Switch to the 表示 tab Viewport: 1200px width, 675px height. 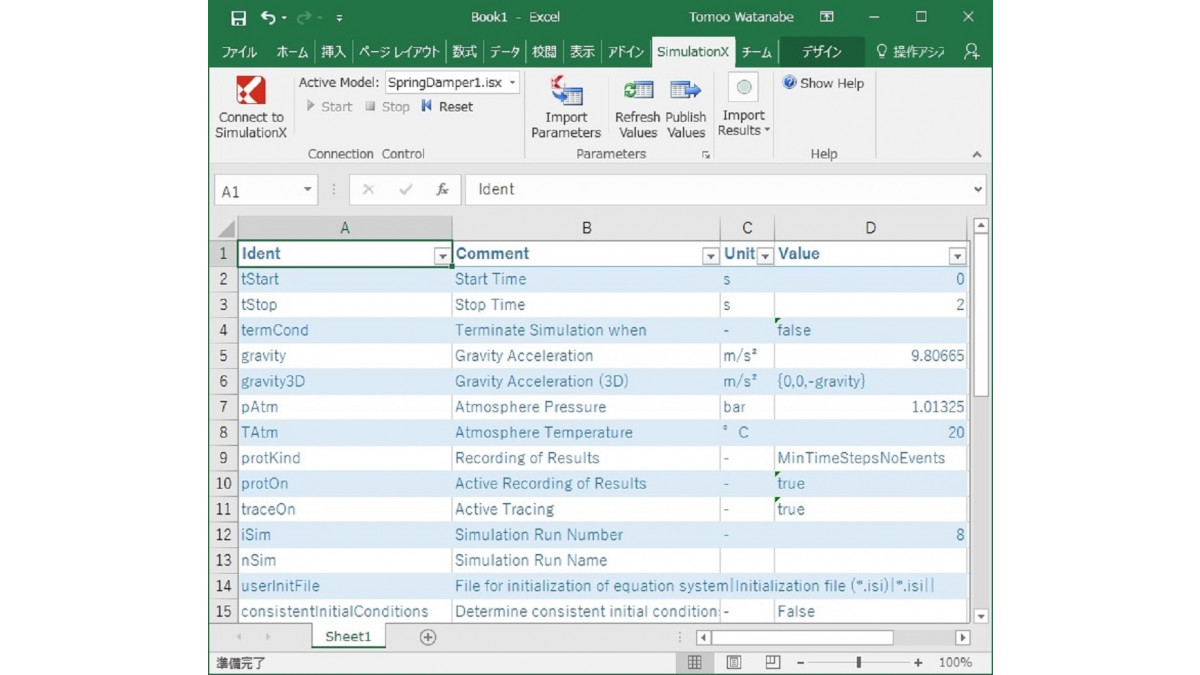pyautogui.click(x=582, y=52)
